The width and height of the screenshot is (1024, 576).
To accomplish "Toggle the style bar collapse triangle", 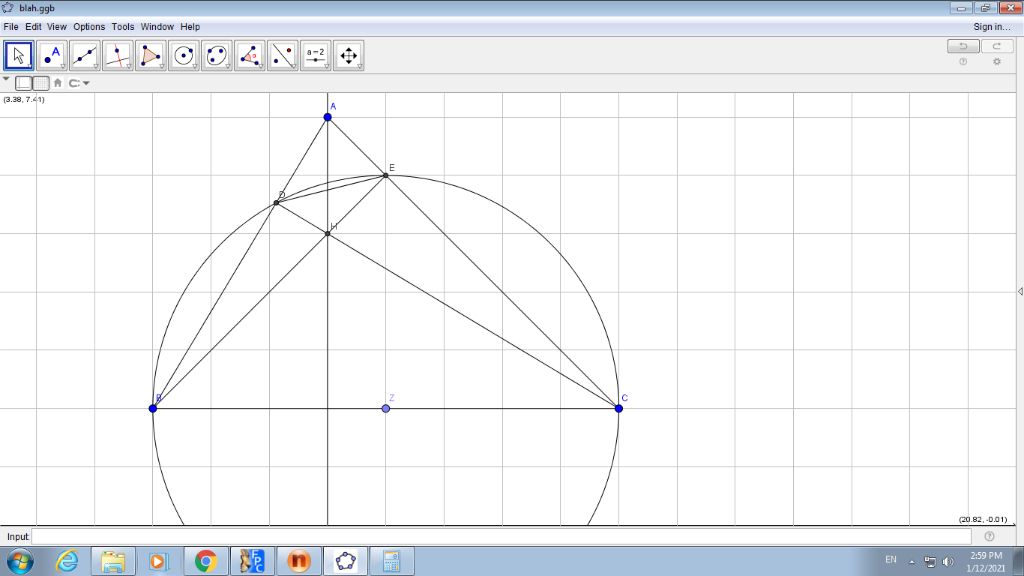I will click(6, 79).
